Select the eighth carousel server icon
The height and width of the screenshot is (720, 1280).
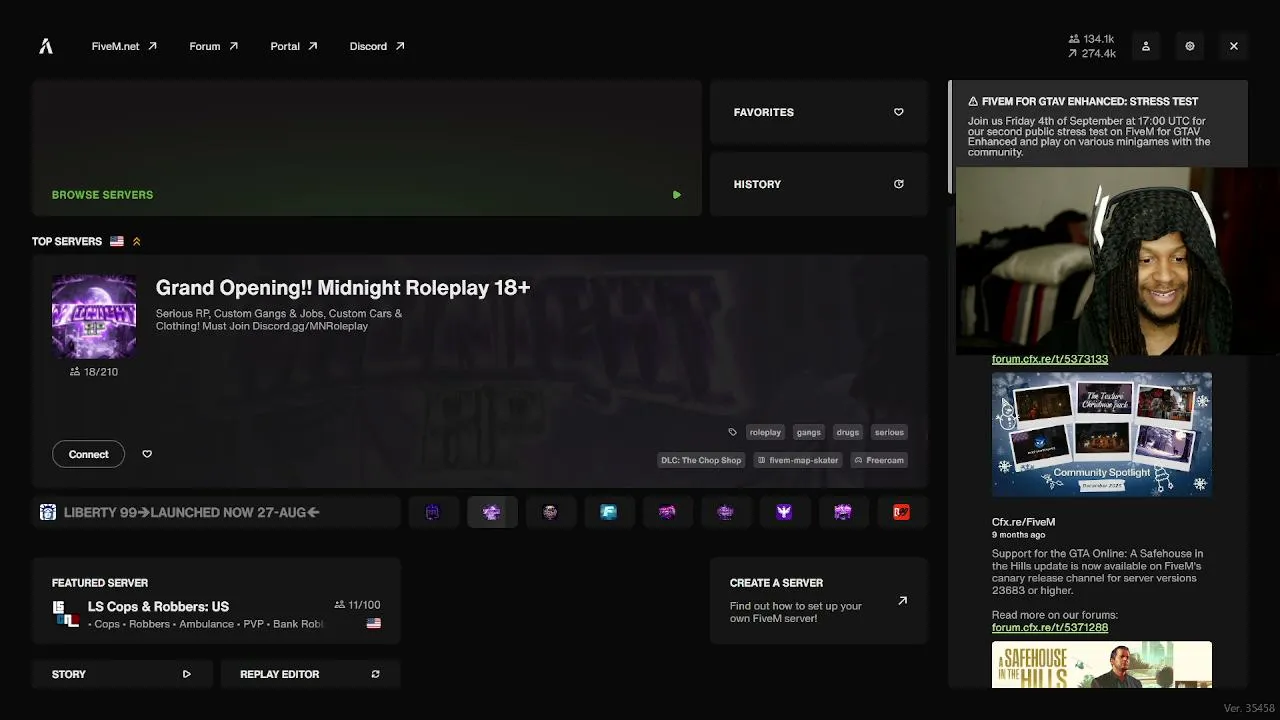[843, 512]
